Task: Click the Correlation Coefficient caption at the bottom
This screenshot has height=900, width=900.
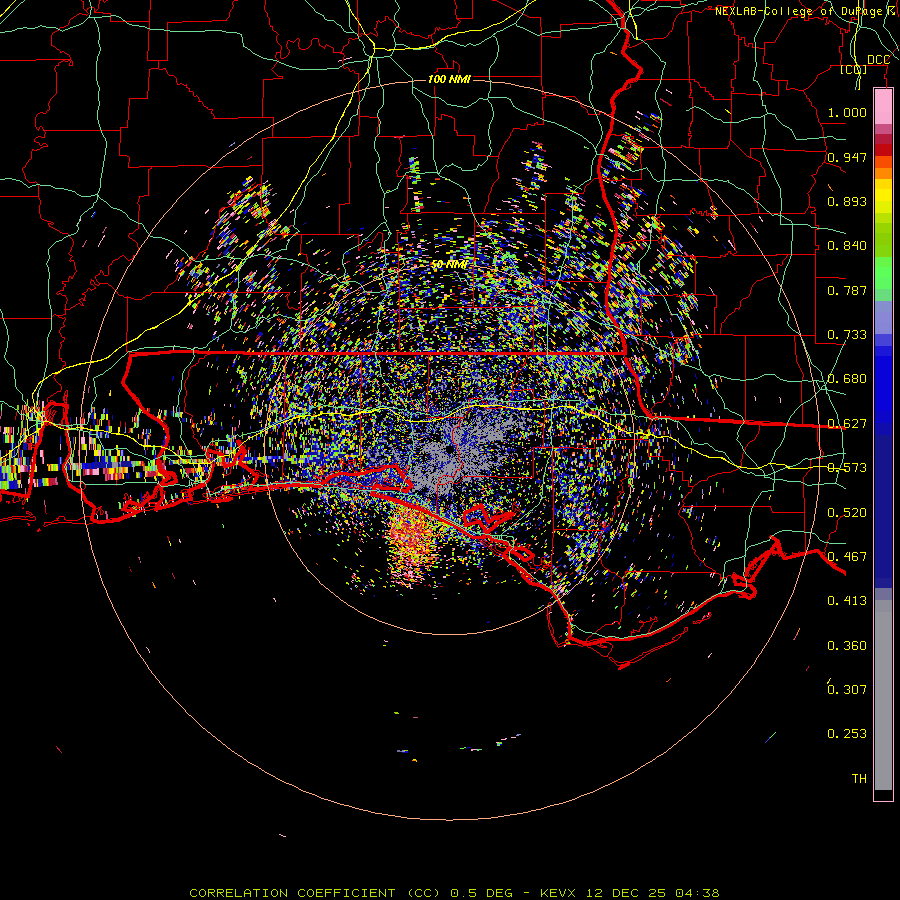Action: [x=454, y=893]
